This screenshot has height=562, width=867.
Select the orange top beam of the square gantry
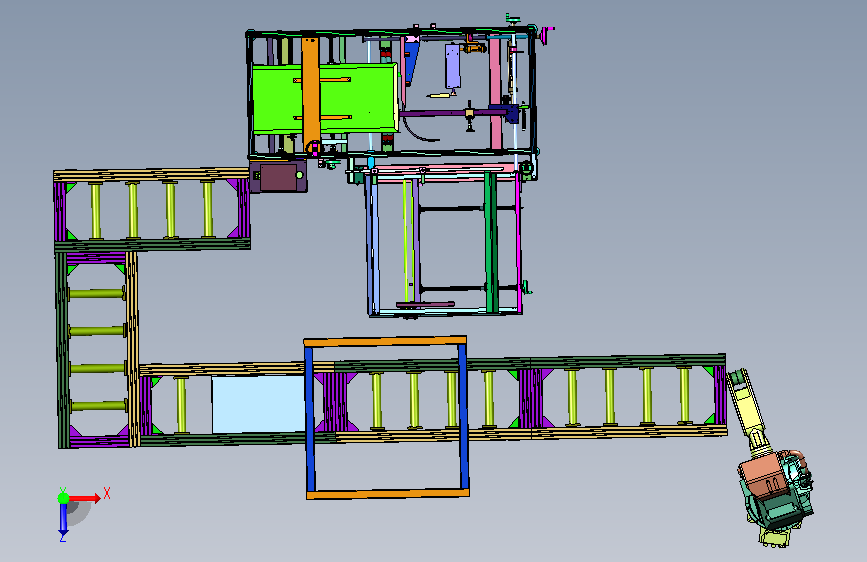pos(385,341)
